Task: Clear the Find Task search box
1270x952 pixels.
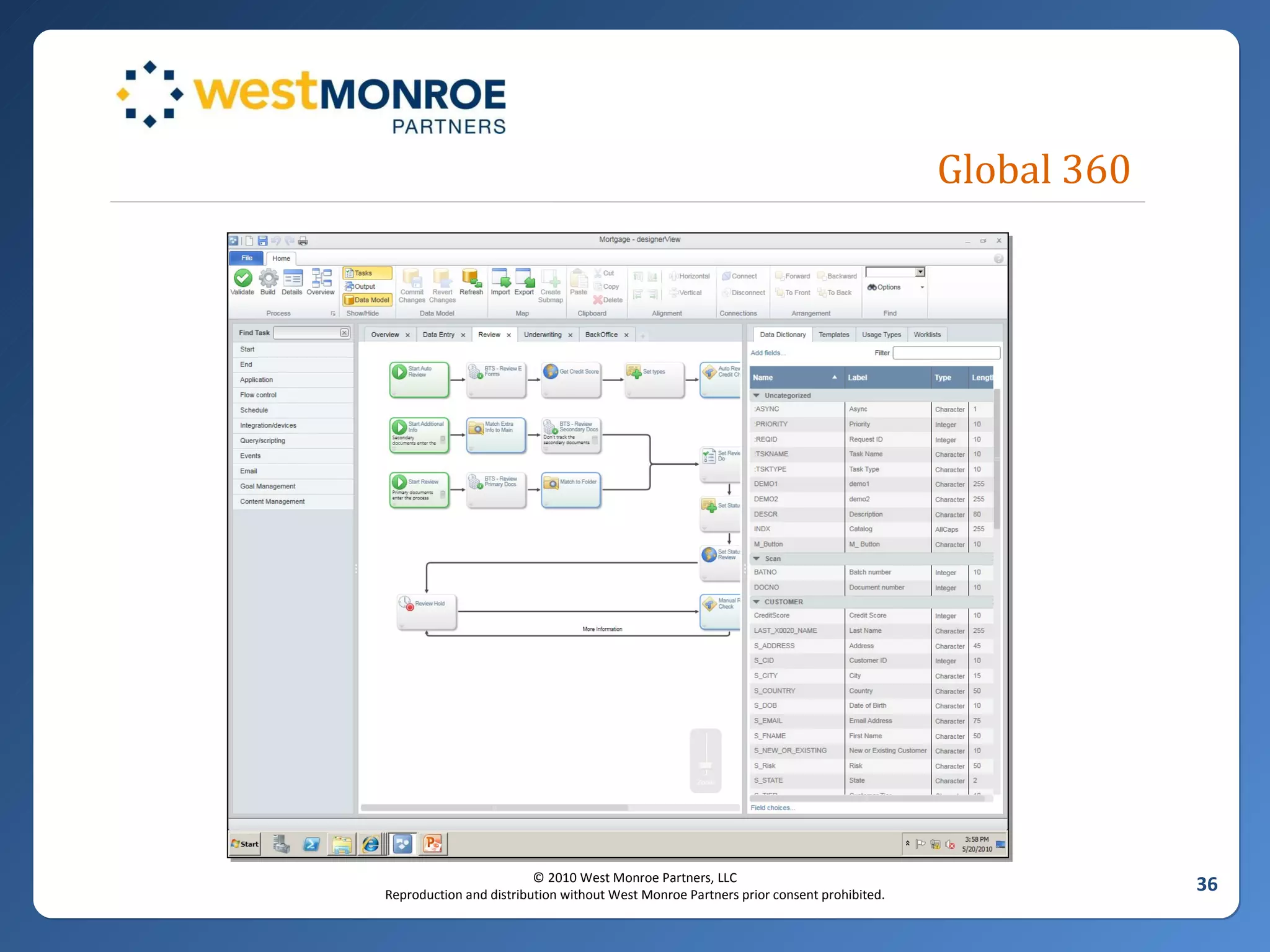Action: [344, 333]
